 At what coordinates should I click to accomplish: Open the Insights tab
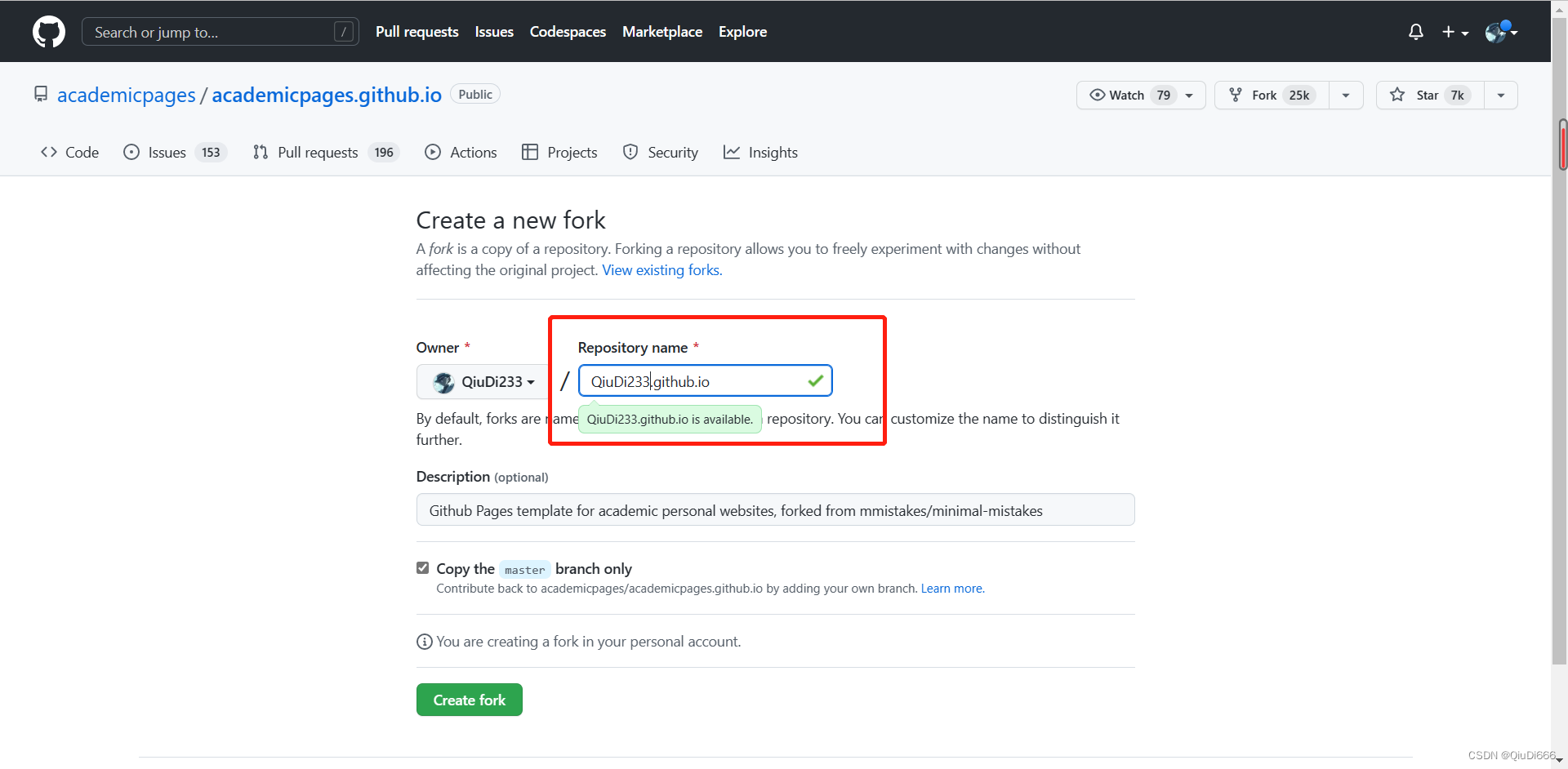click(760, 153)
